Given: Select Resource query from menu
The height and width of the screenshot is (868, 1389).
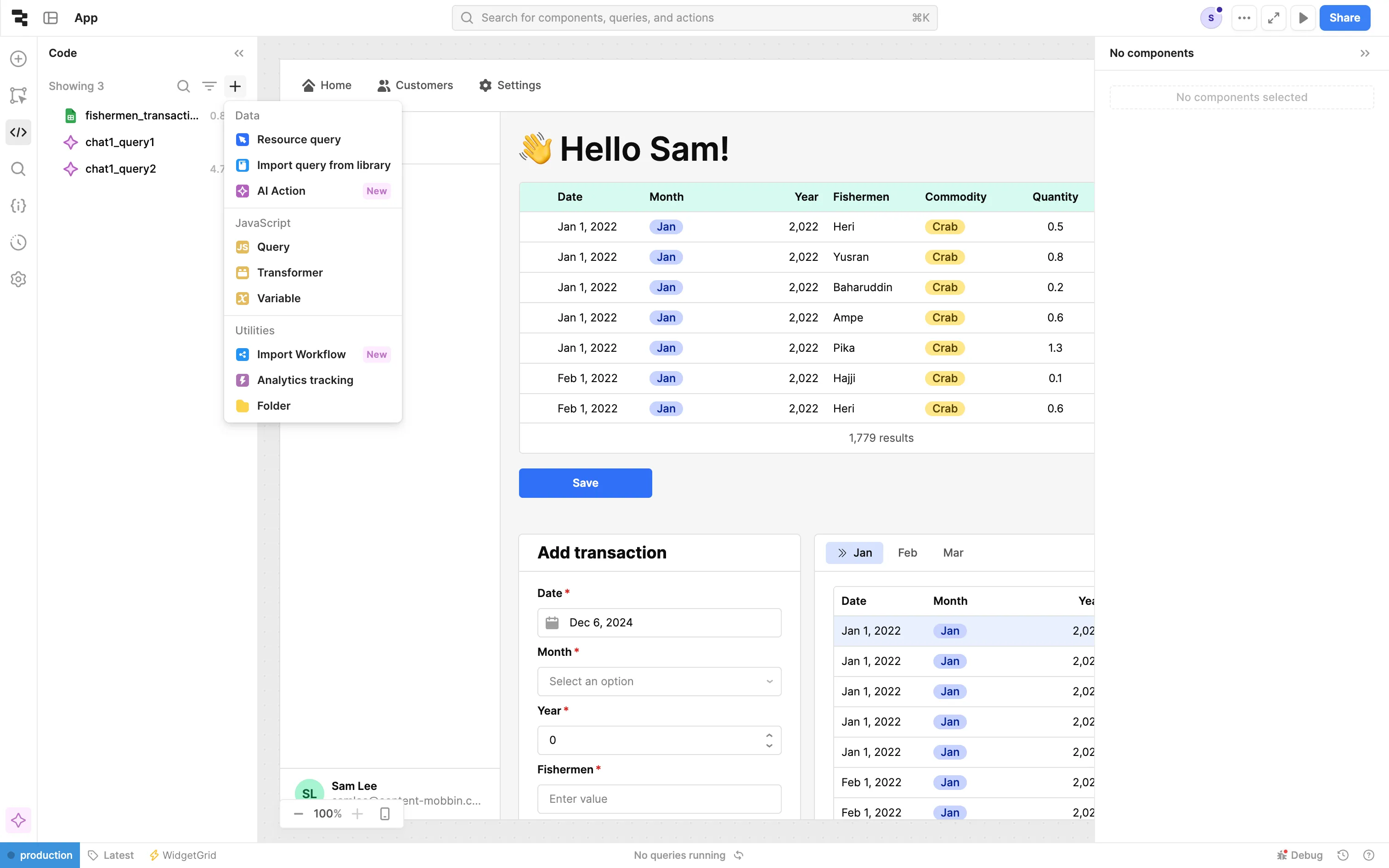Looking at the screenshot, I should (x=299, y=140).
